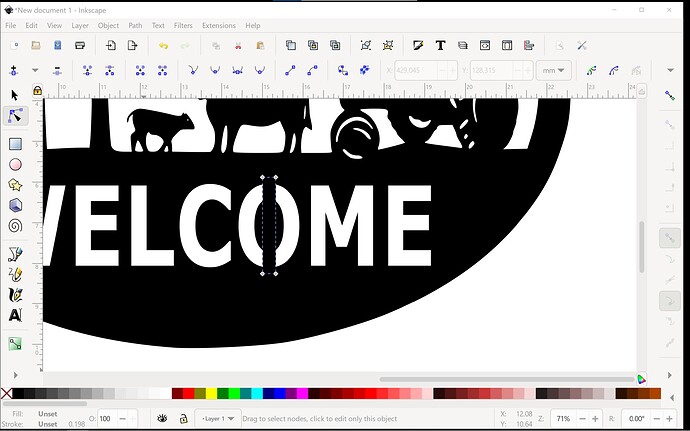Click the Export icon
Viewport: 690px width, 431px height.
tap(132, 45)
